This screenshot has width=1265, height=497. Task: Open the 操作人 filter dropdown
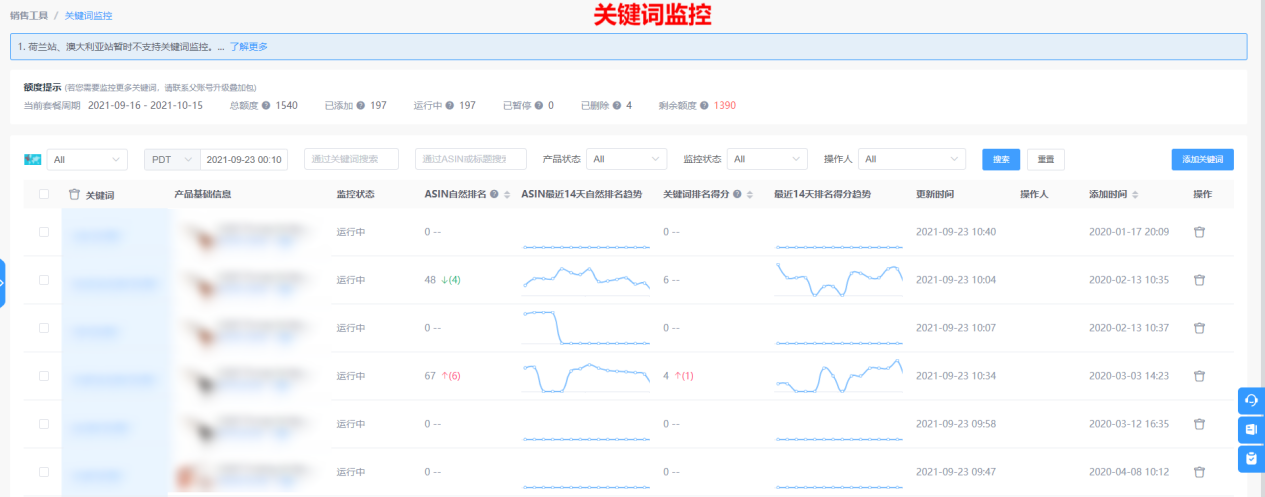pos(911,159)
